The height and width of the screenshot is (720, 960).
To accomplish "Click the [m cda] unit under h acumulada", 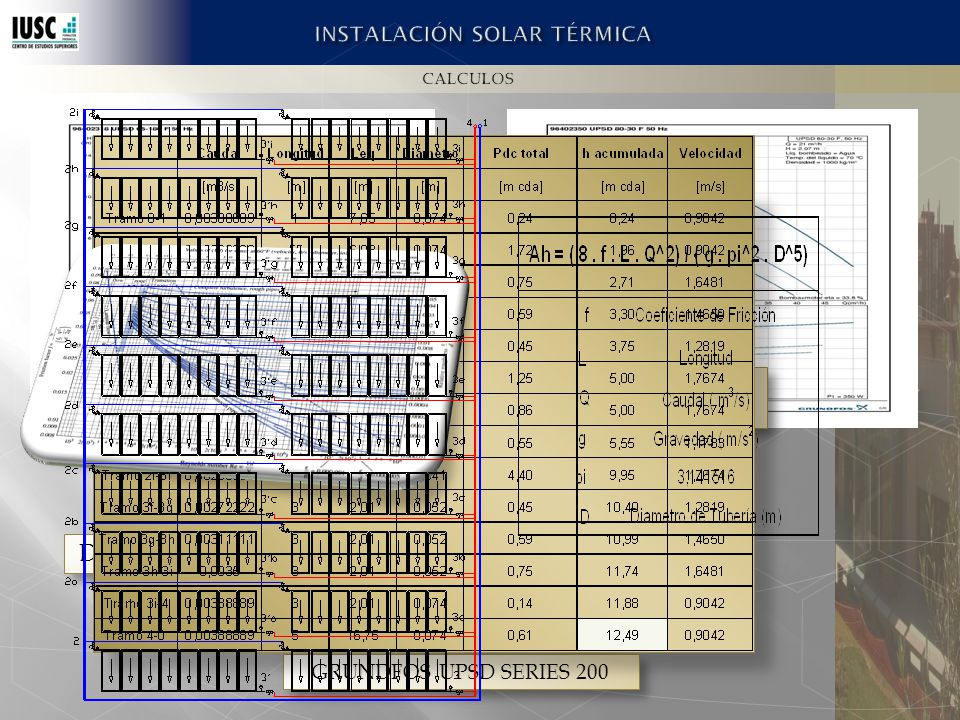I will [623, 186].
